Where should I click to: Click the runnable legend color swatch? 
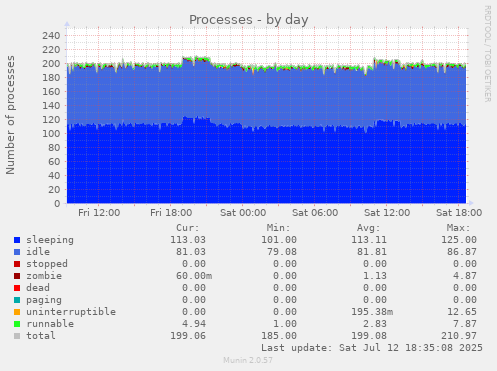pos(17,324)
